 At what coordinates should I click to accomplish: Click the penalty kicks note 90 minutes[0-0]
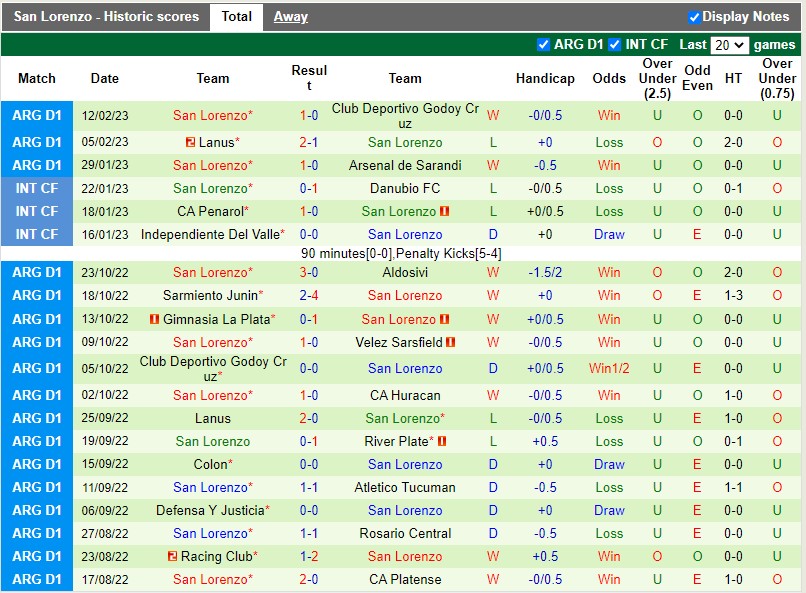point(401,254)
